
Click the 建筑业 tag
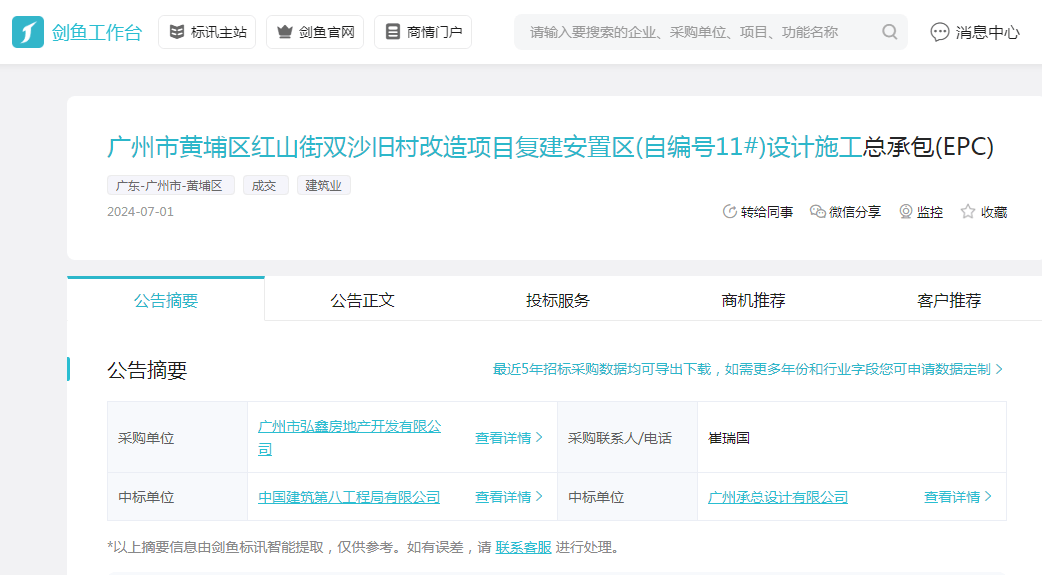tap(324, 185)
